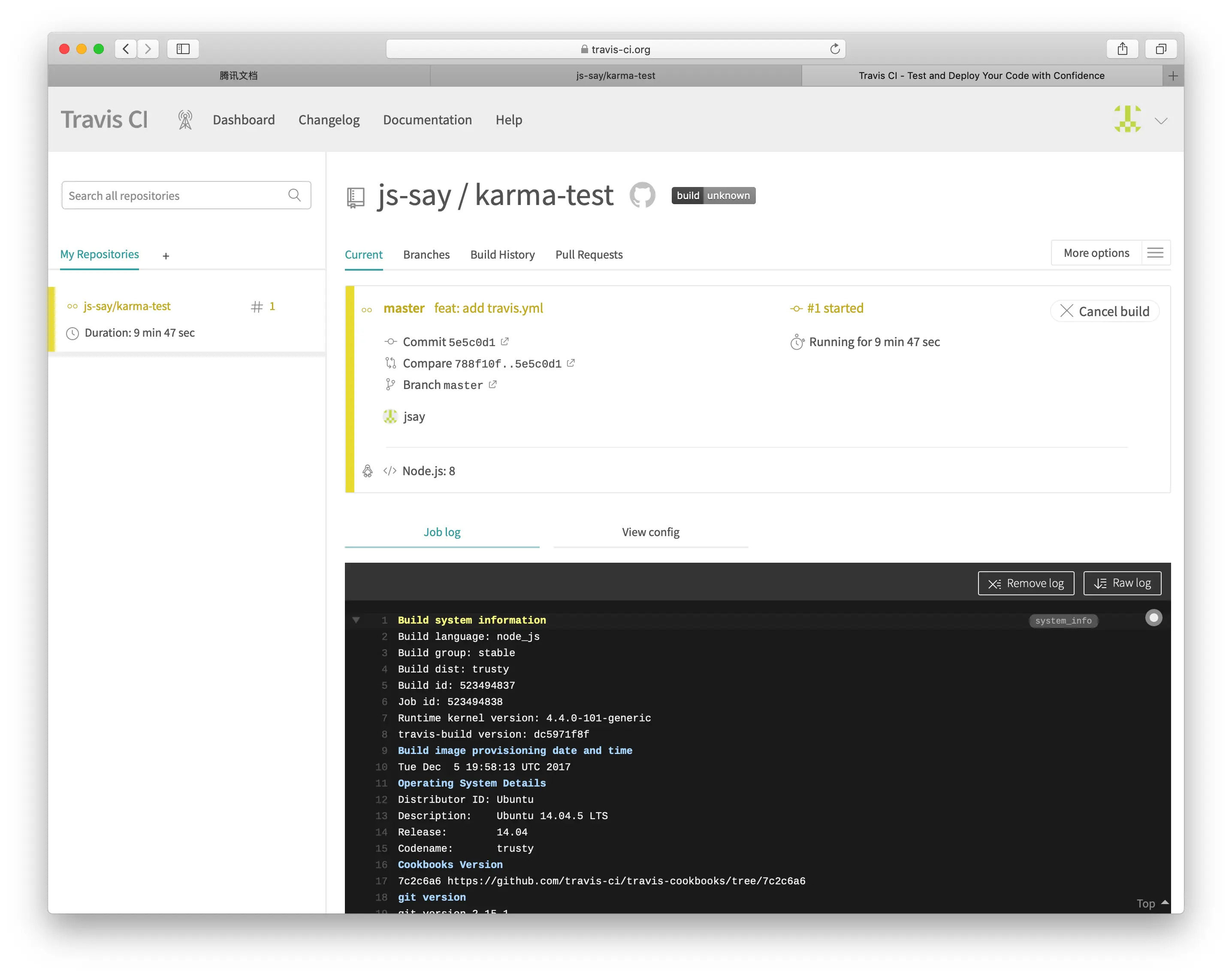
Task: Select Current tab
Action: click(363, 255)
